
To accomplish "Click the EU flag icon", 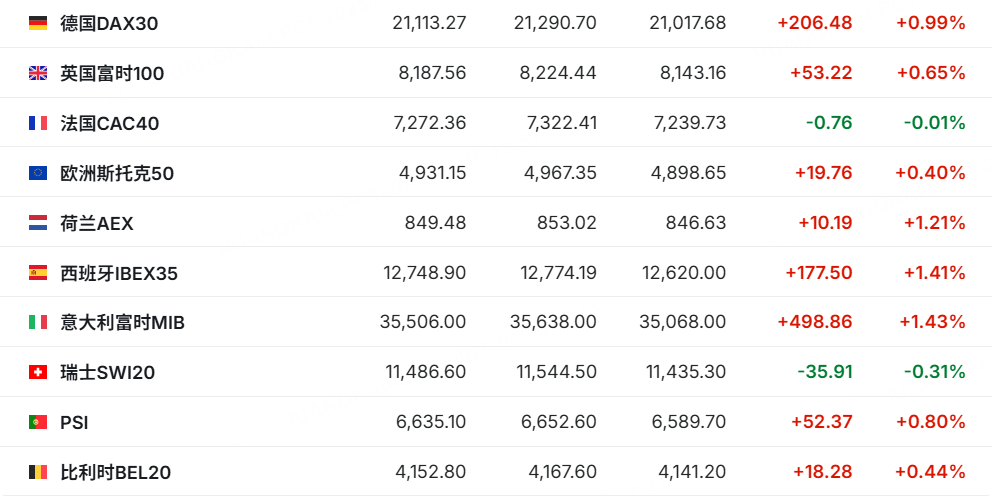I will (x=38, y=173).
